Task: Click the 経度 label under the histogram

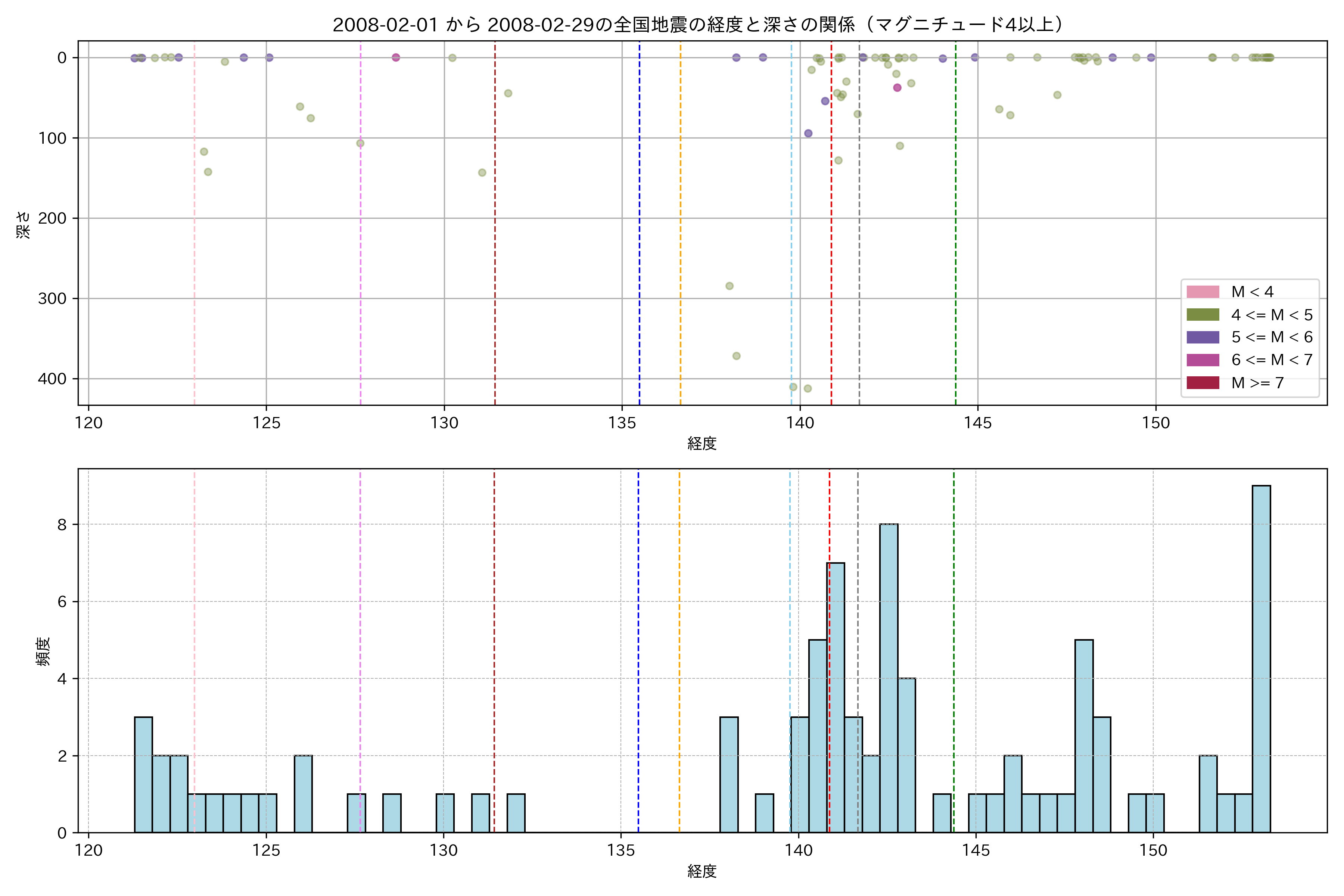Action: click(702, 871)
